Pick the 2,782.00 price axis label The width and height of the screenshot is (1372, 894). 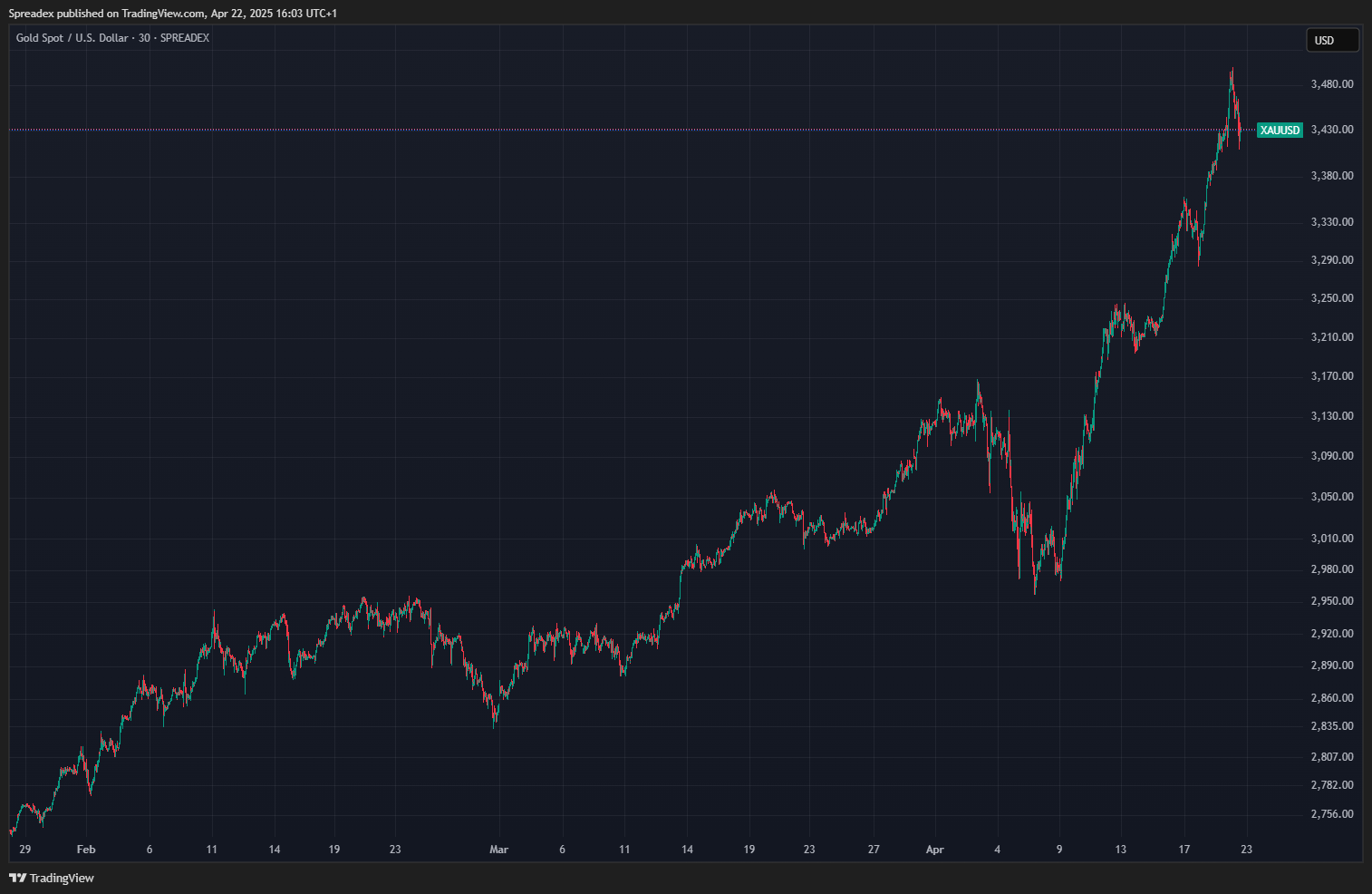point(1332,785)
